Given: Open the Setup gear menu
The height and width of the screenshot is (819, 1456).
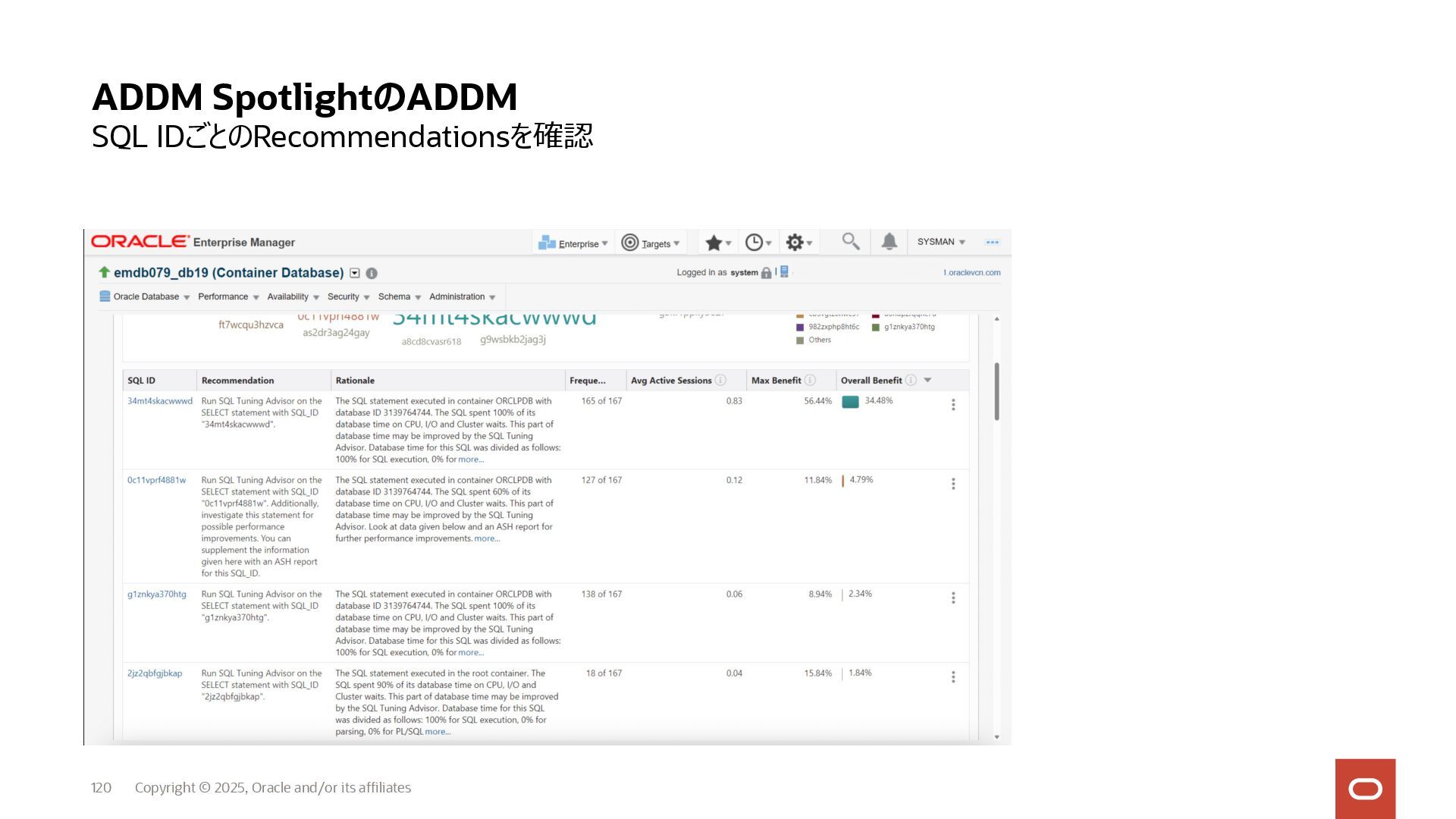Looking at the screenshot, I should point(799,243).
